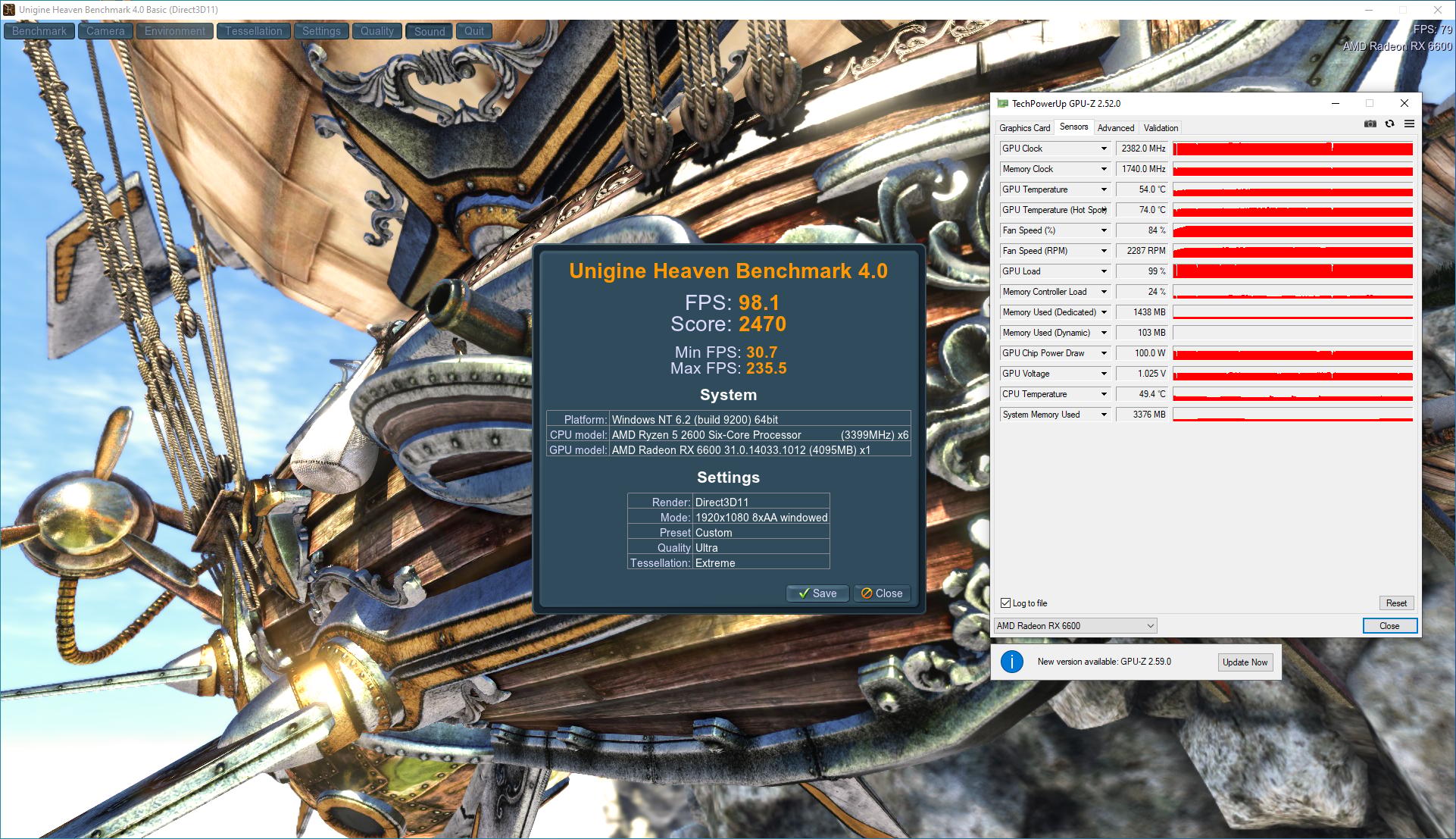The width and height of the screenshot is (1456, 839).
Task: Click the Close button in GPU-Z
Action: pyautogui.click(x=1389, y=625)
